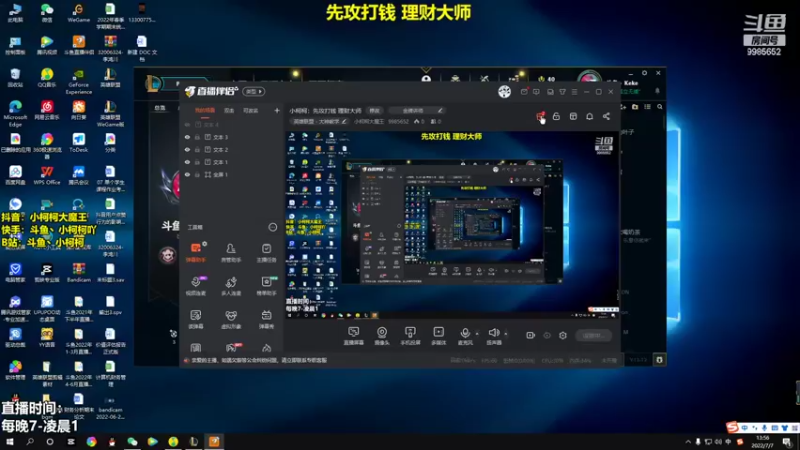Add a 摄像头 camera source
This screenshot has width=800, height=450.
tap(382, 336)
